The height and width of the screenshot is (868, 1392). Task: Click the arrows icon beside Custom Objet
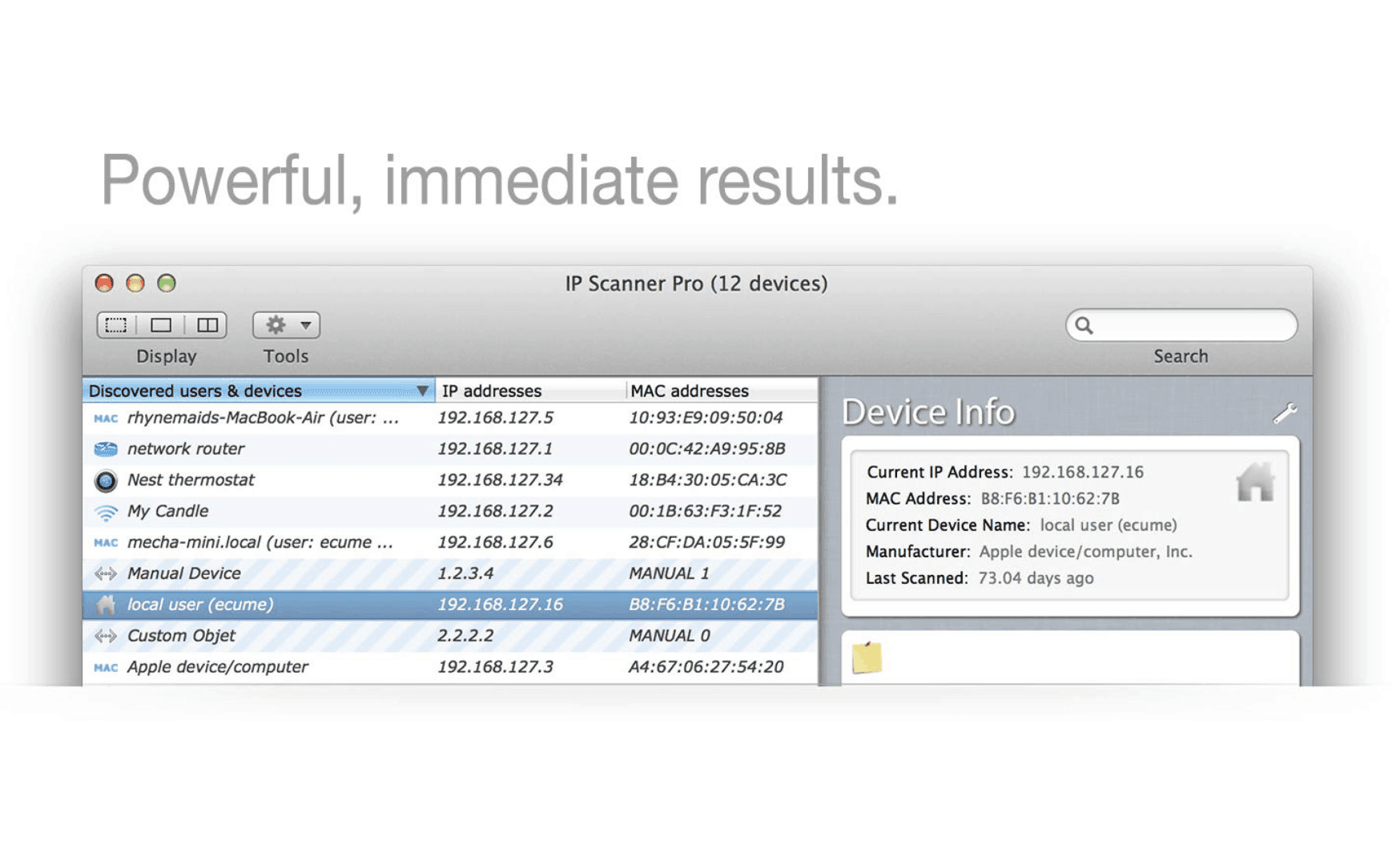point(106,636)
